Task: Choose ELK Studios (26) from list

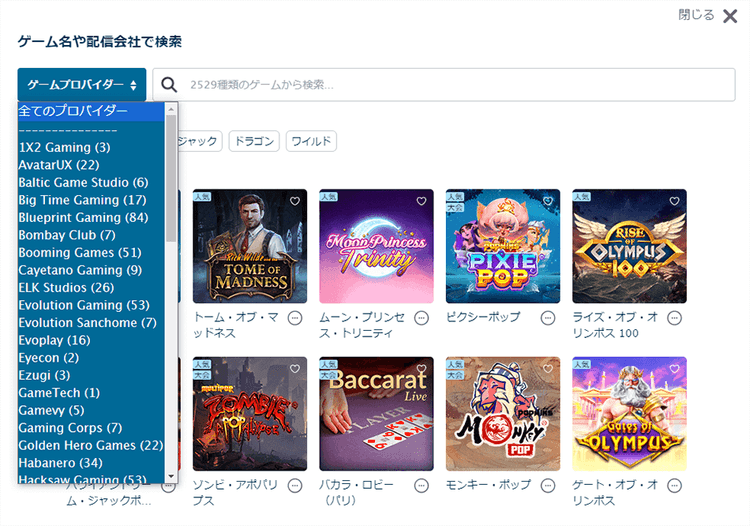Action: 91,288
